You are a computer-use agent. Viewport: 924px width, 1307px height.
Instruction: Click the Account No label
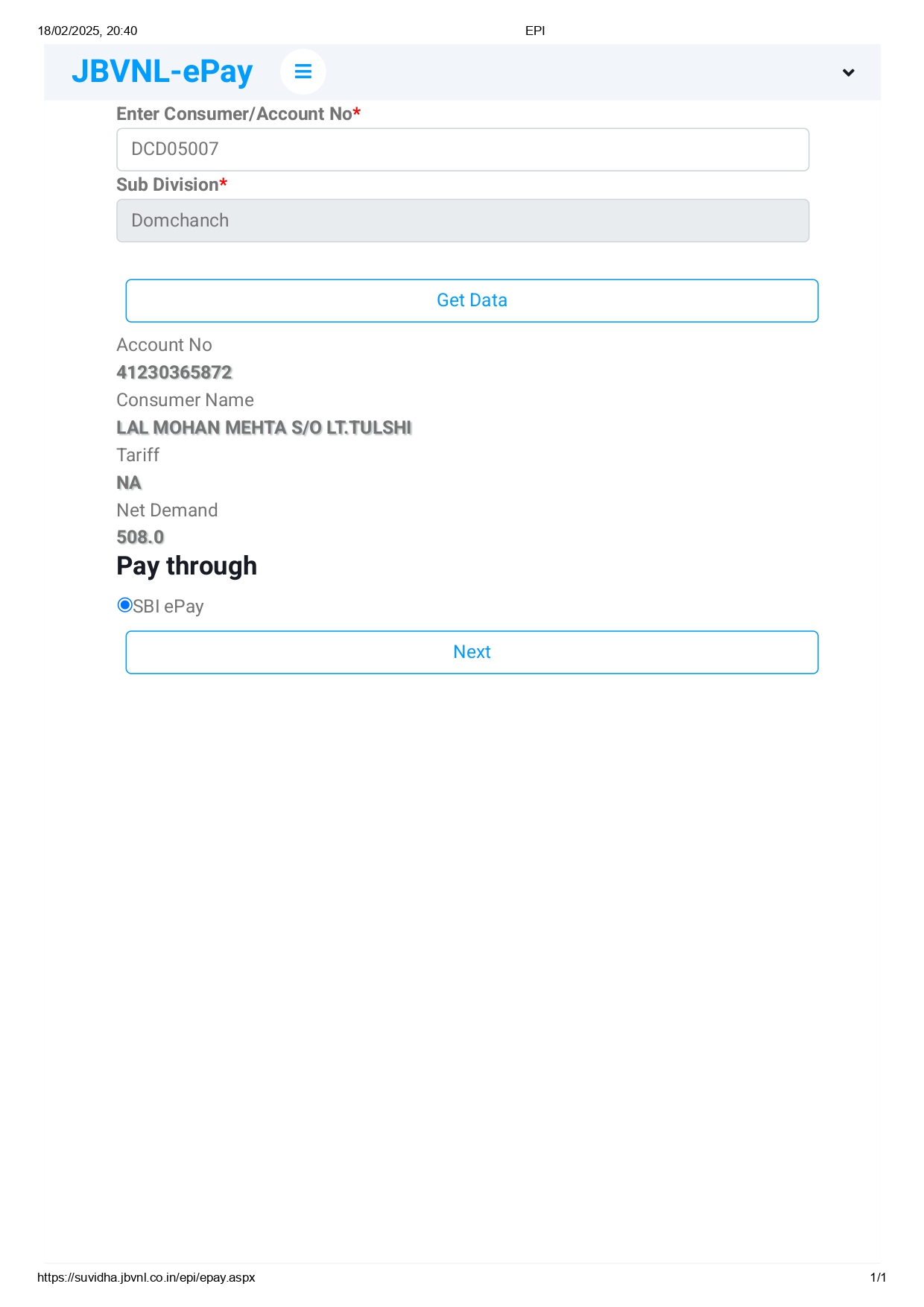click(164, 345)
